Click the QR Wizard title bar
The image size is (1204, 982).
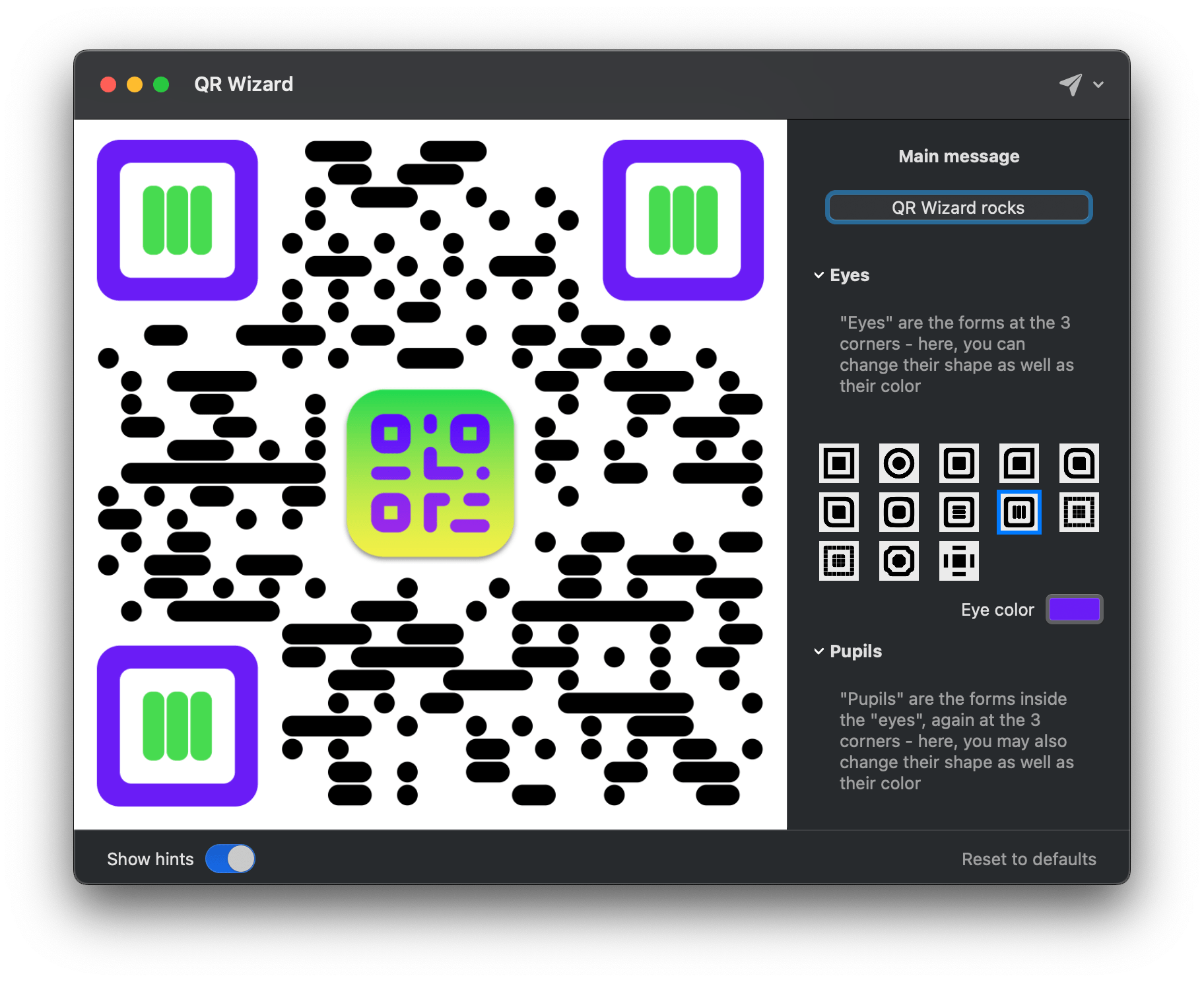click(244, 84)
